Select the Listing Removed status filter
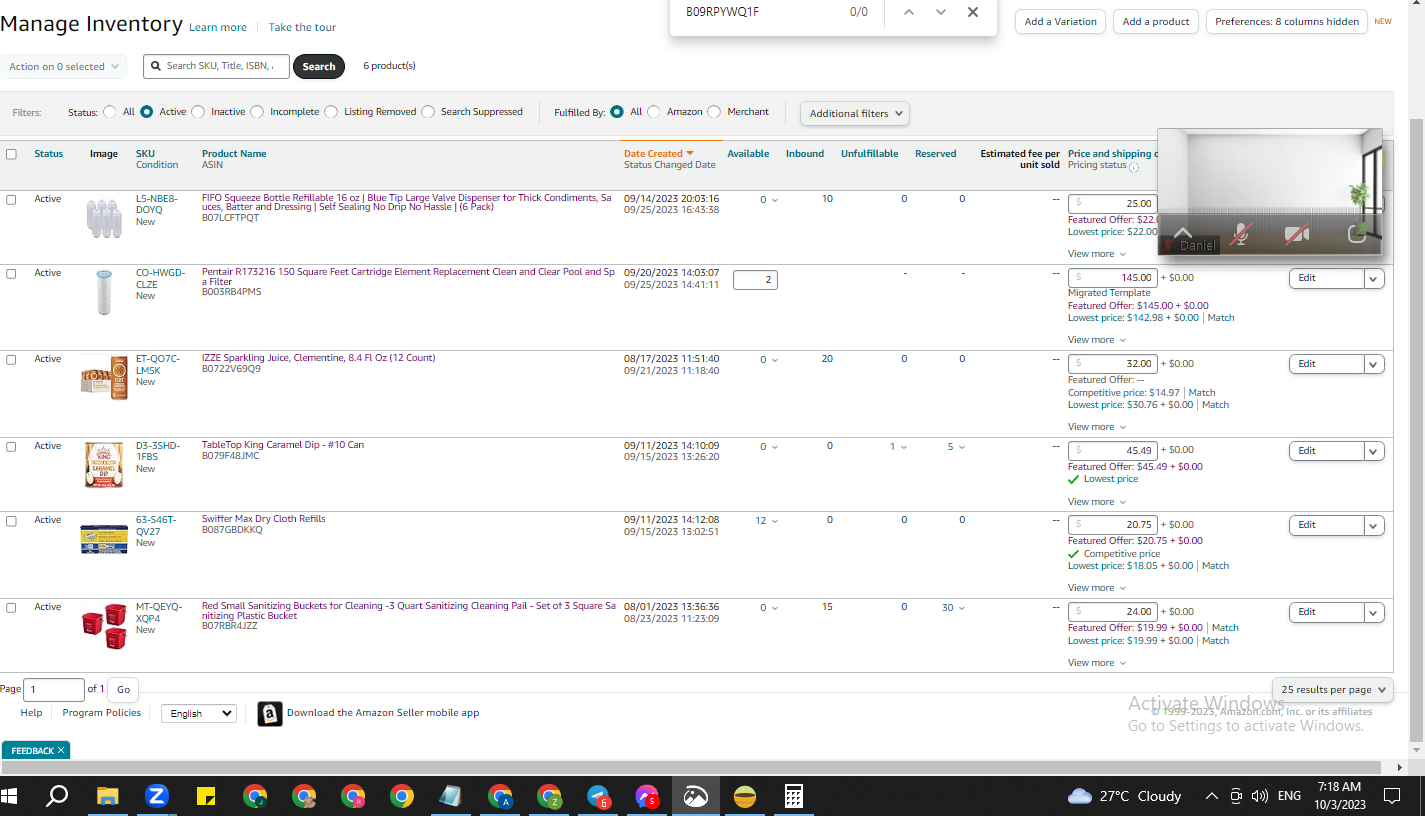1425x816 pixels. click(331, 112)
